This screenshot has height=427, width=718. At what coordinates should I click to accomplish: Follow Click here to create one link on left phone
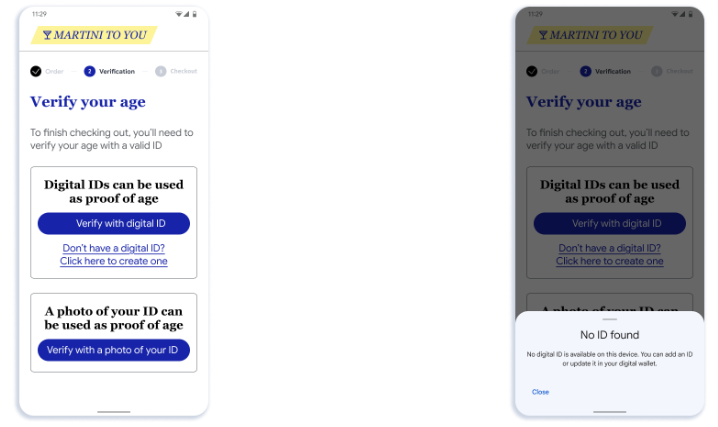[114, 261]
